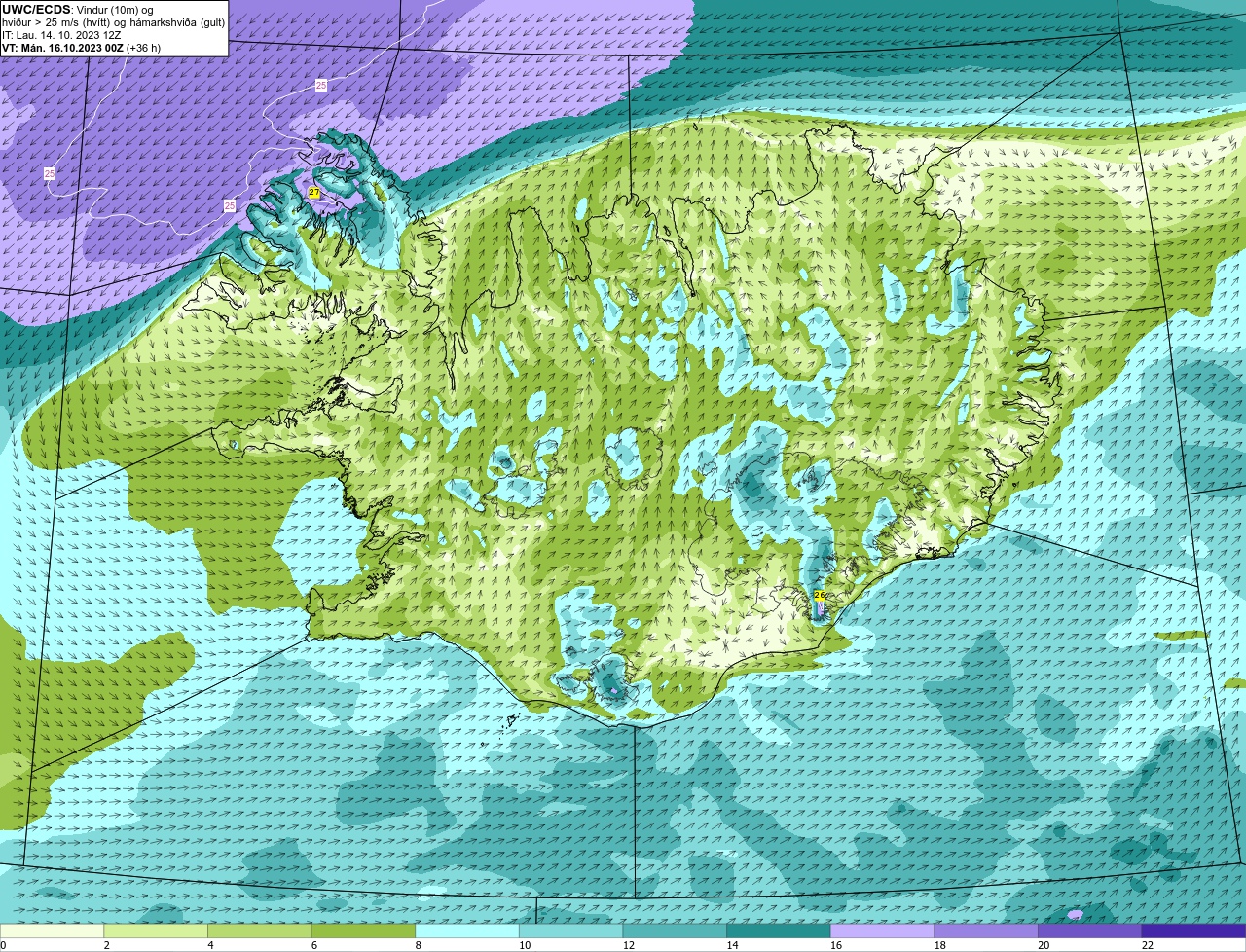Choose the 18–20 m/s purple swatch
This screenshot has width=1246, height=952.
coord(986,932)
